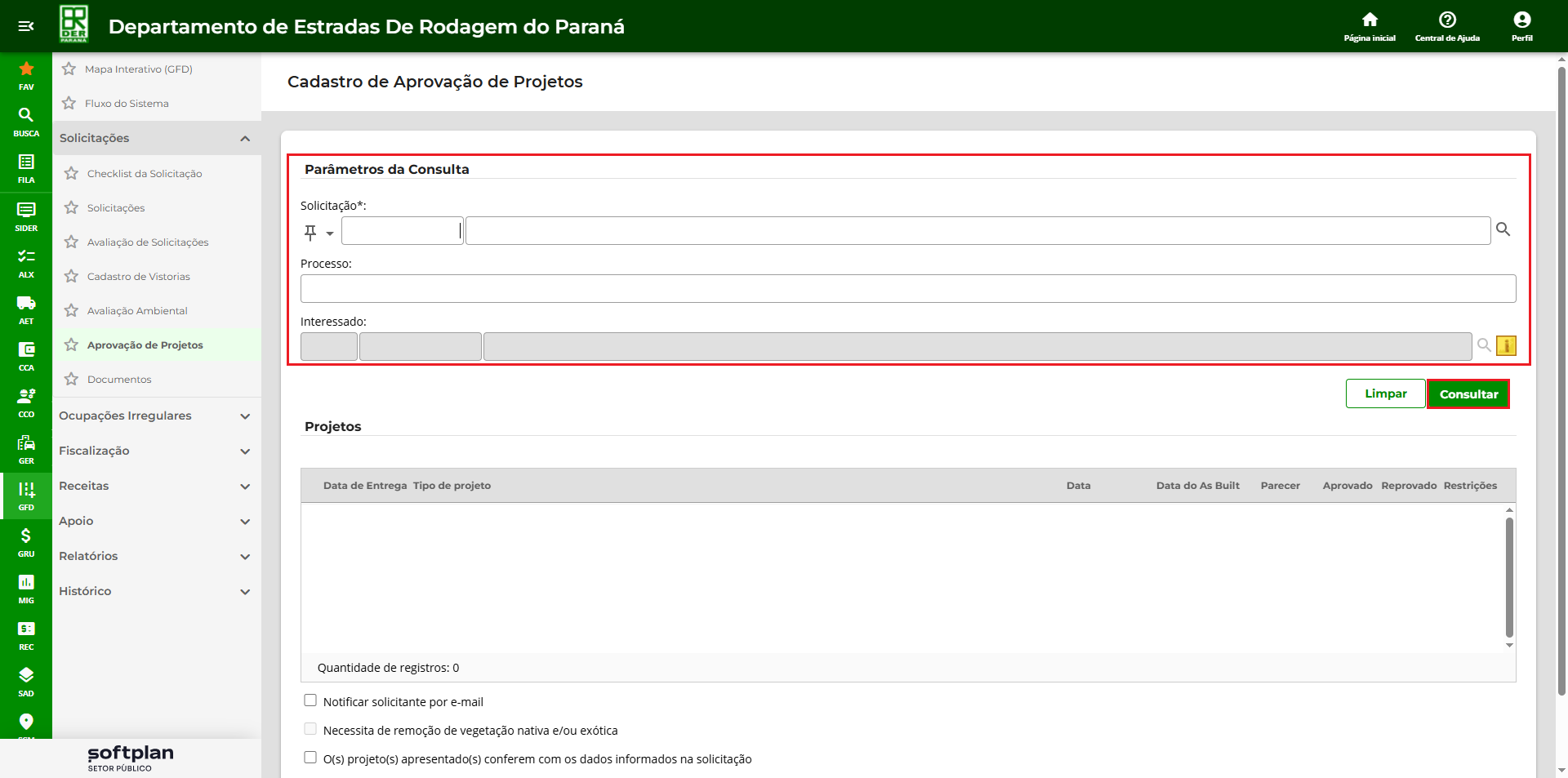Click the AET truck icon
This screenshot has height=778, width=1568.
point(26,308)
